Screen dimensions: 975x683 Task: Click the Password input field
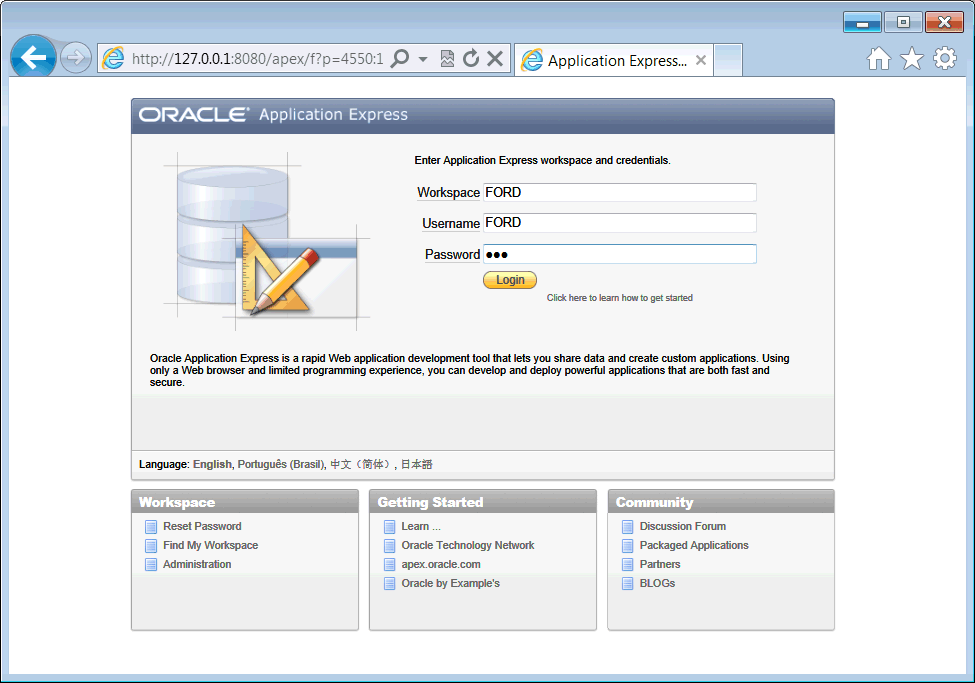click(619, 254)
